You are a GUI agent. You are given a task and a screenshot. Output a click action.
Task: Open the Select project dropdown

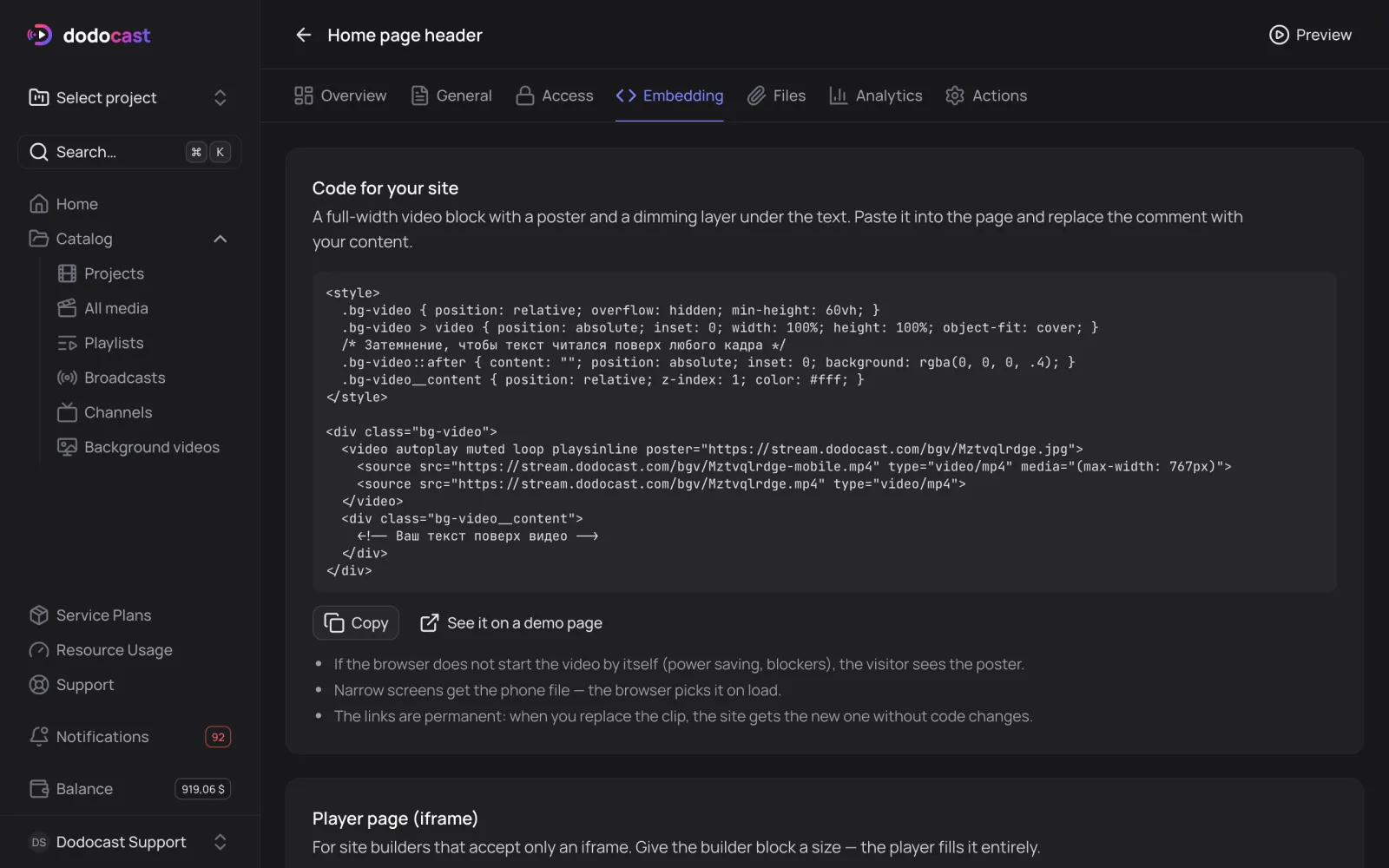point(129,97)
